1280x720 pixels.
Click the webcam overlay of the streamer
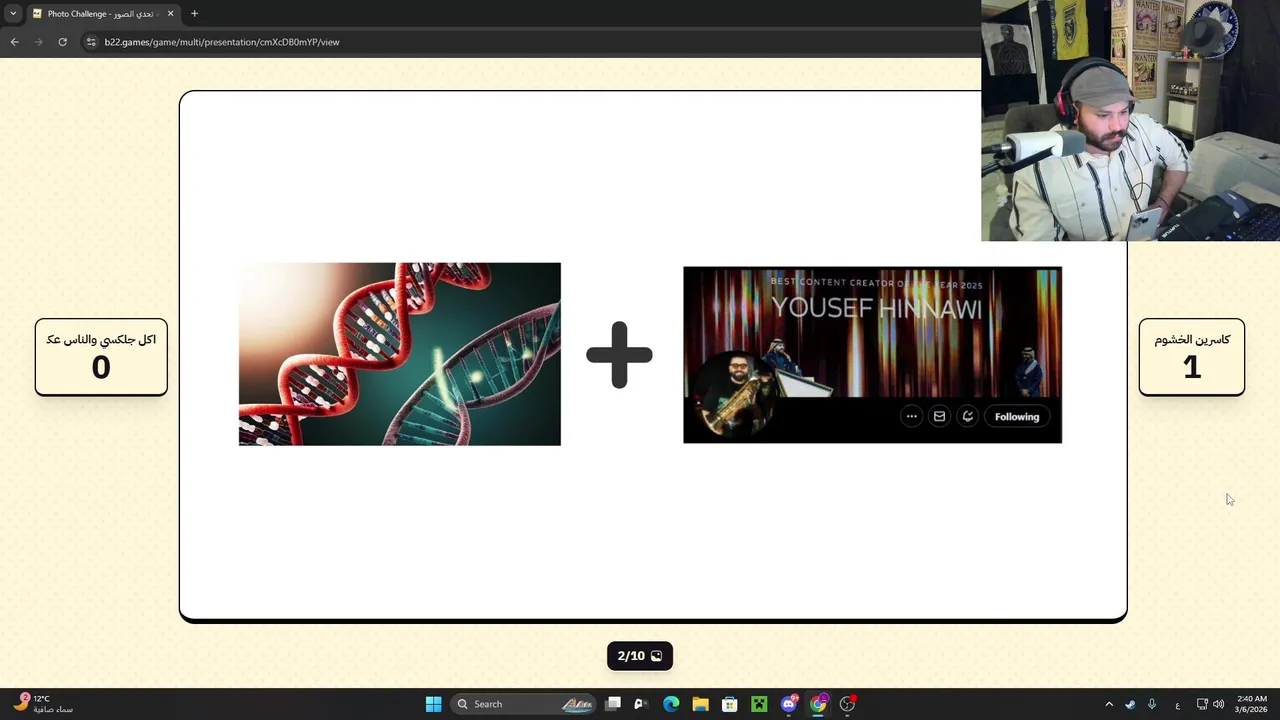click(1130, 120)
